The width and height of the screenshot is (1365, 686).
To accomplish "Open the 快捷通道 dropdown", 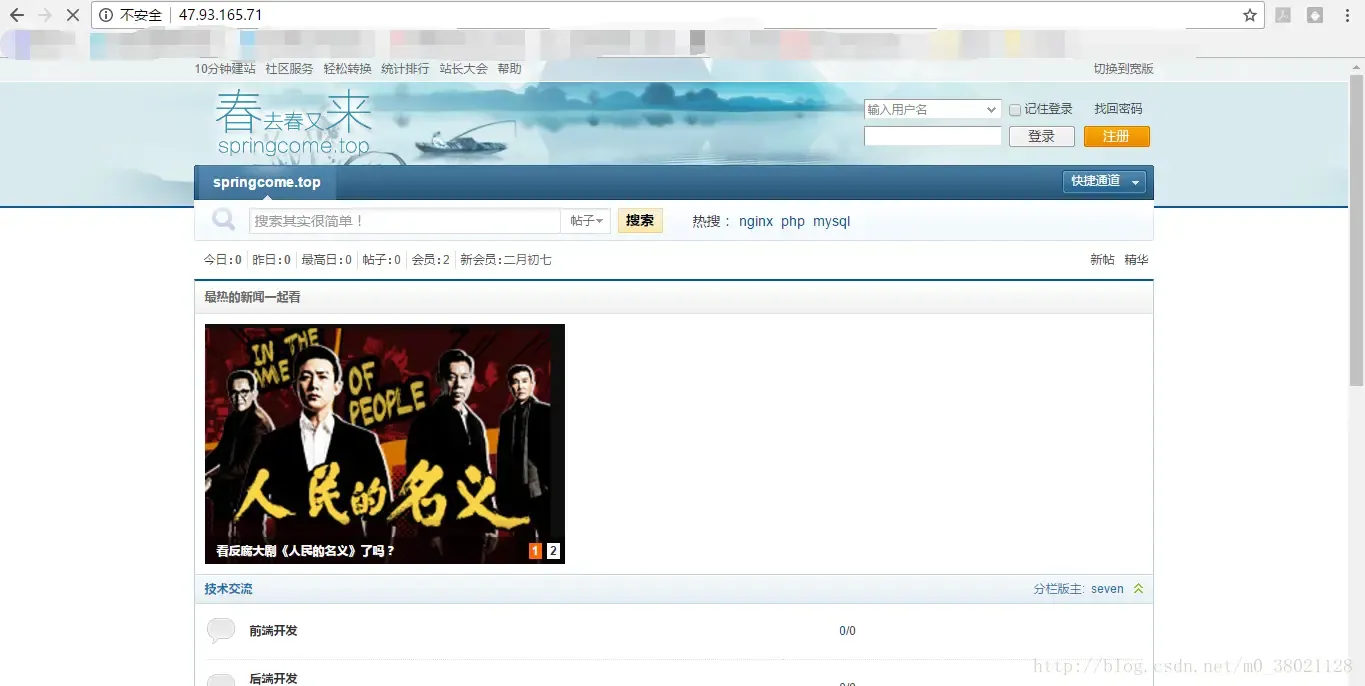I will pos(1105,181).
